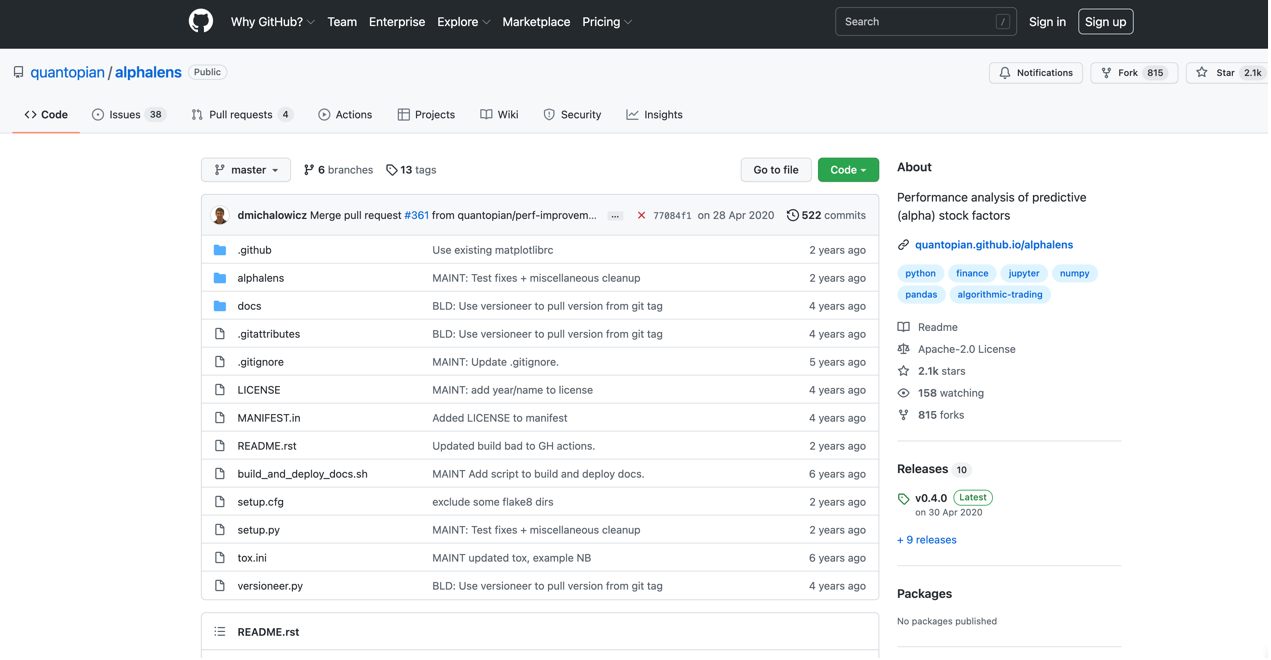Screen dimensions: 1271x660
Task: Open the Apache-2.0 License link
Action: [967, 349]
